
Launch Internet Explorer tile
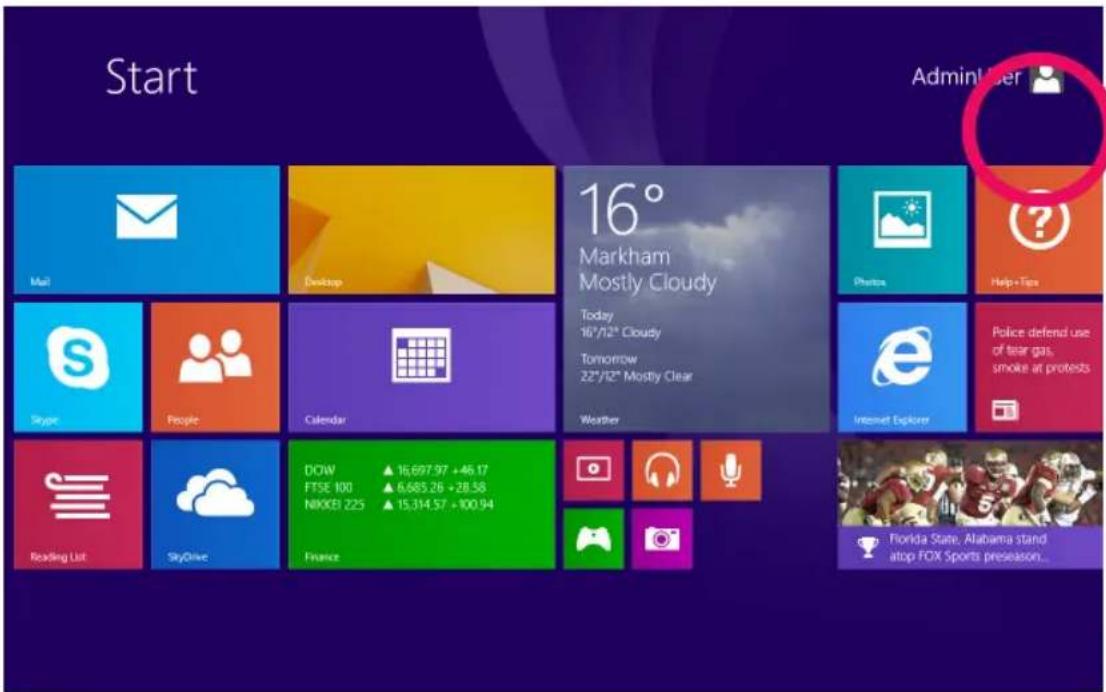902,368
